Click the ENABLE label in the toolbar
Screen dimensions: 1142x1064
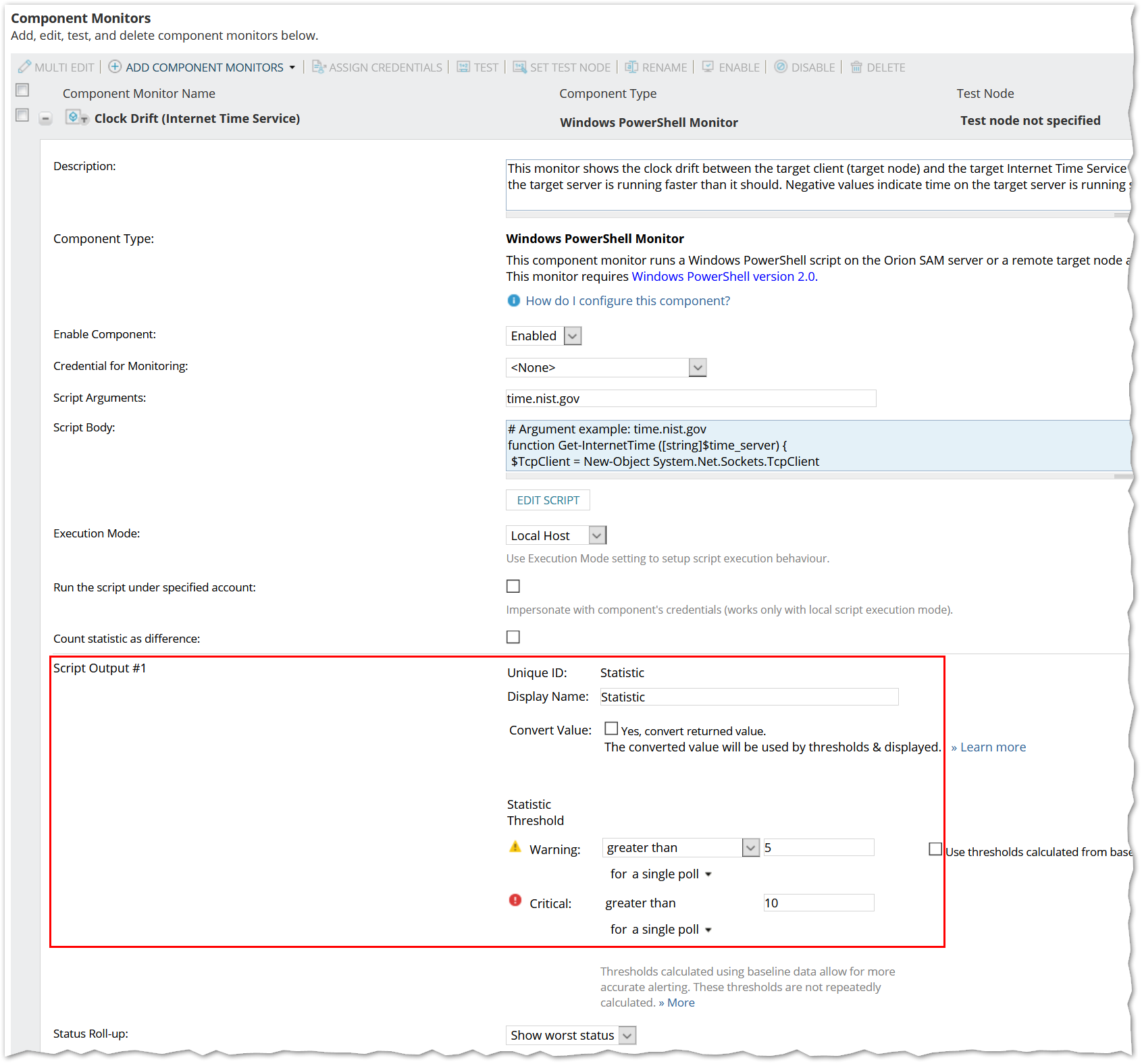[x=739, y=68]
